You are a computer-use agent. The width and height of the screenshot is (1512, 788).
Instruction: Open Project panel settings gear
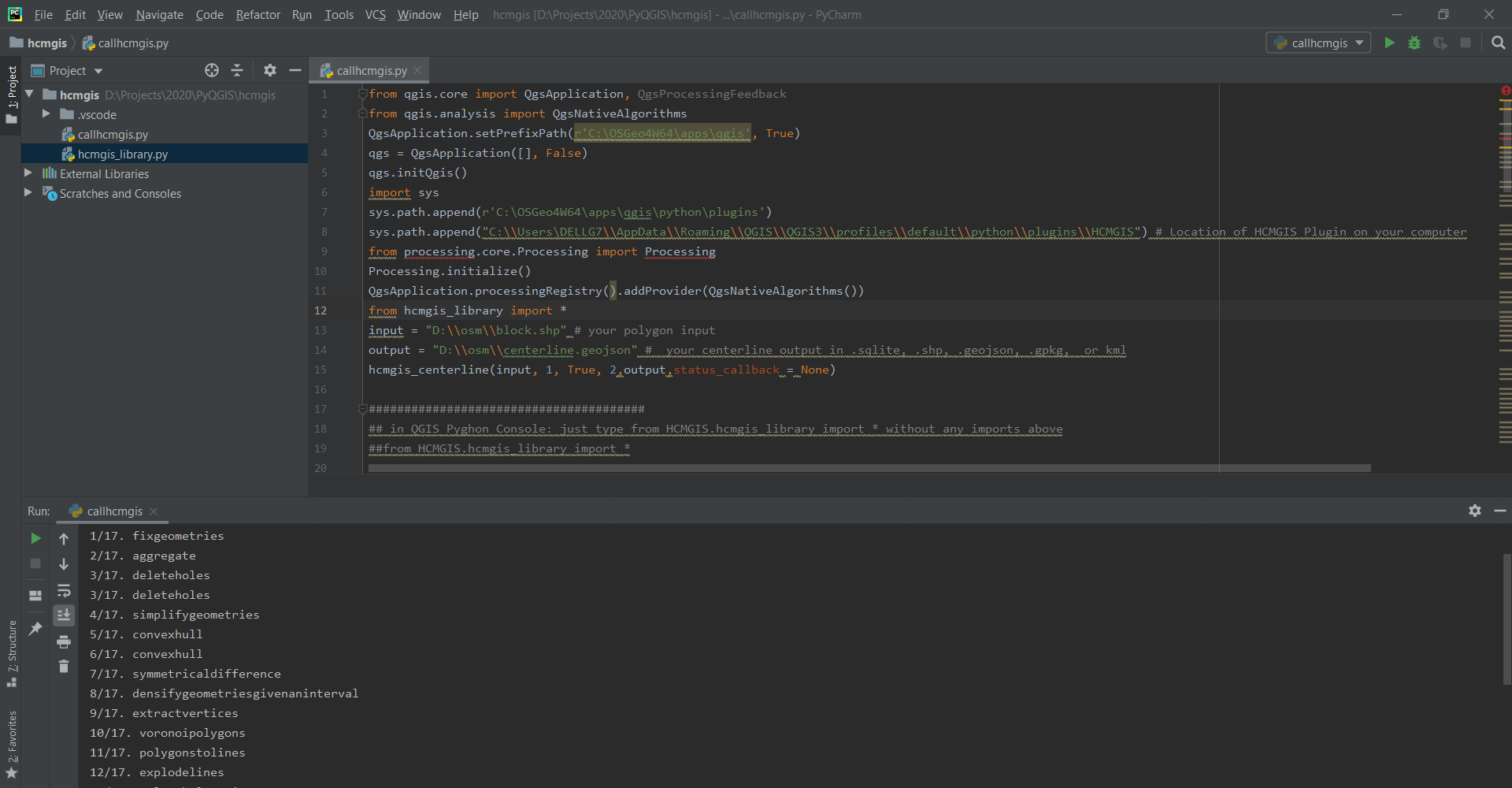coord(270,70)
